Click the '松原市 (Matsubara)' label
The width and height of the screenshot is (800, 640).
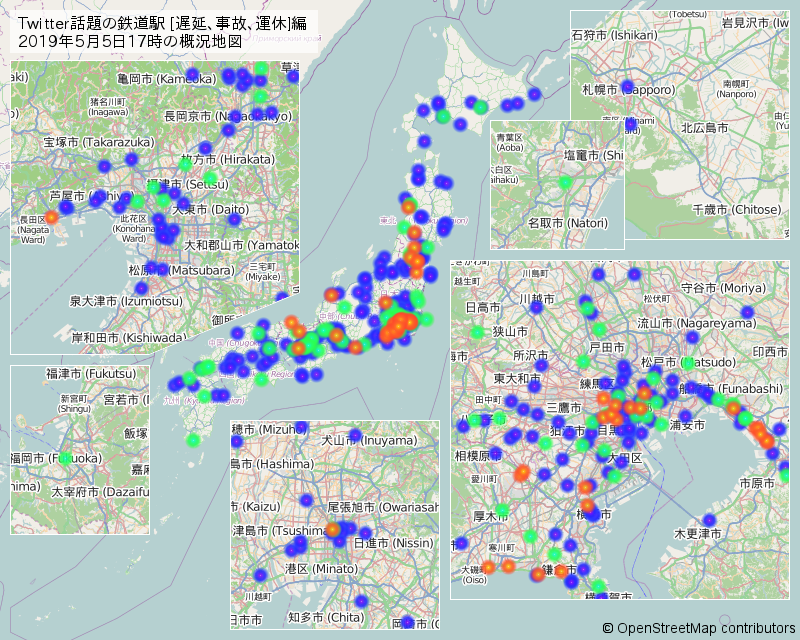pos(182,270)
